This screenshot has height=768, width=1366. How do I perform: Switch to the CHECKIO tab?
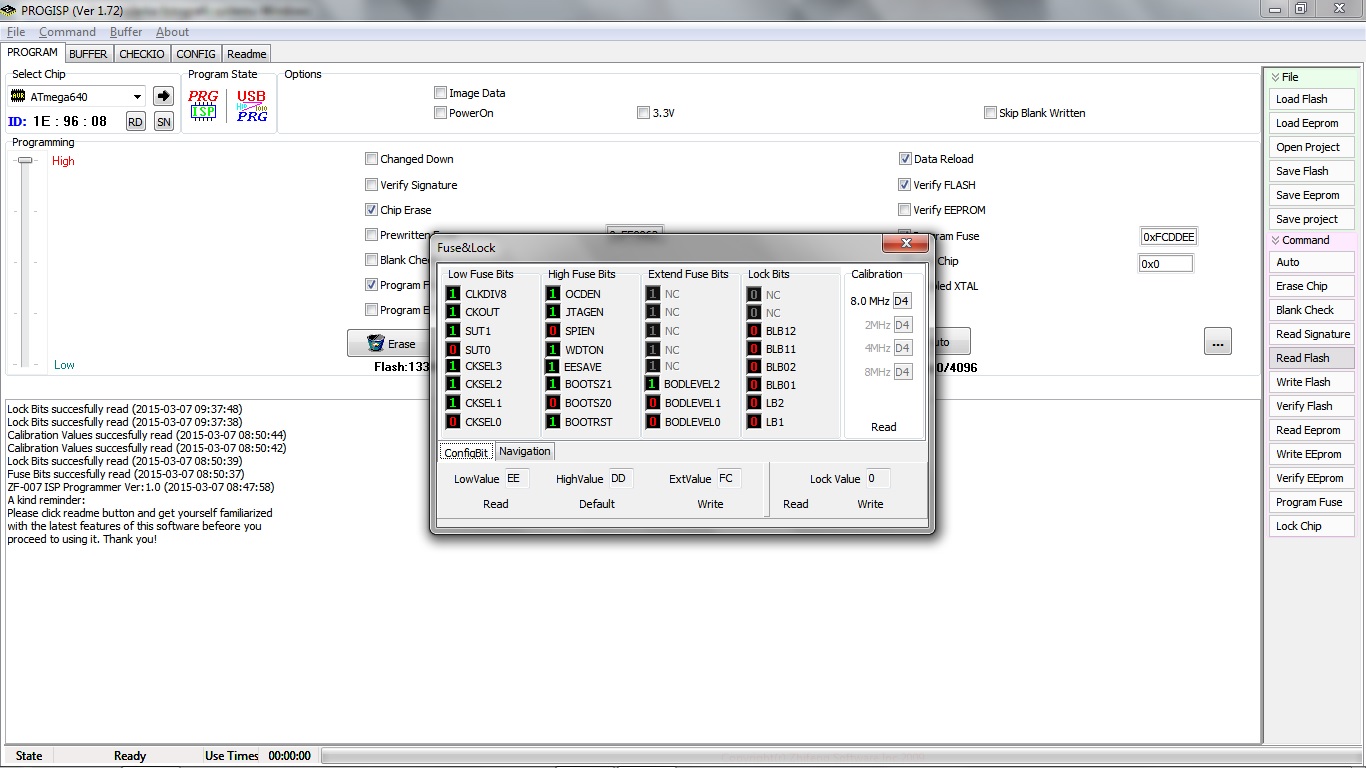tap(142, 54)
